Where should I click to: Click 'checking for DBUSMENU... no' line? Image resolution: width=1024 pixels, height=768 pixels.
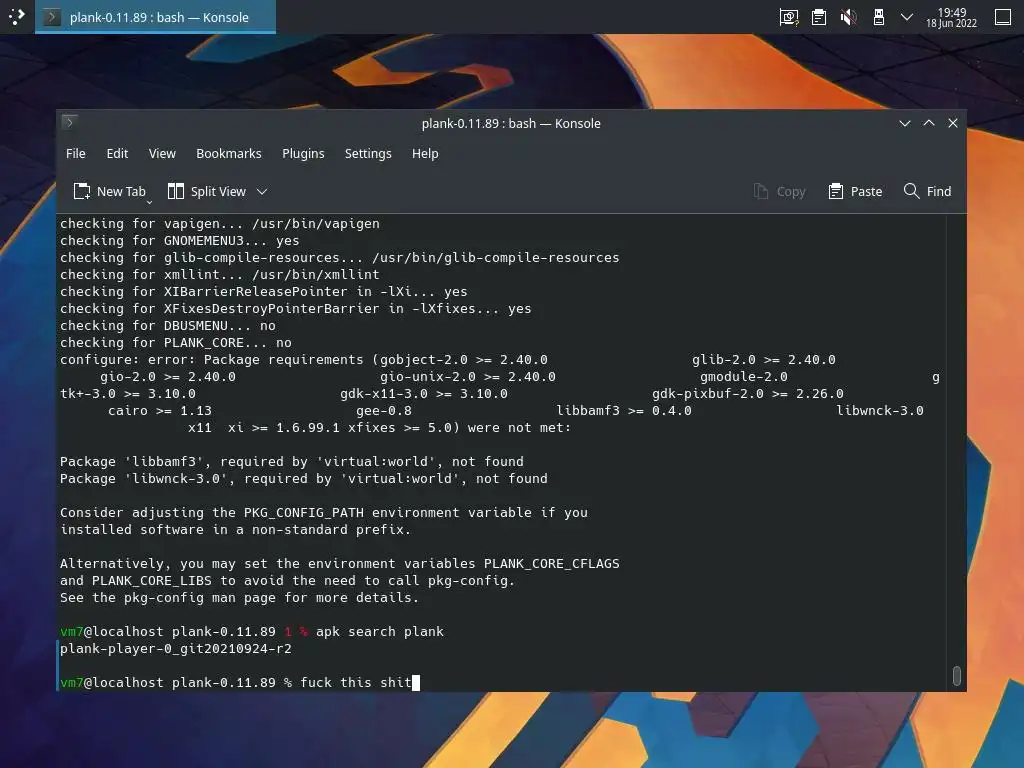[168, 326]
